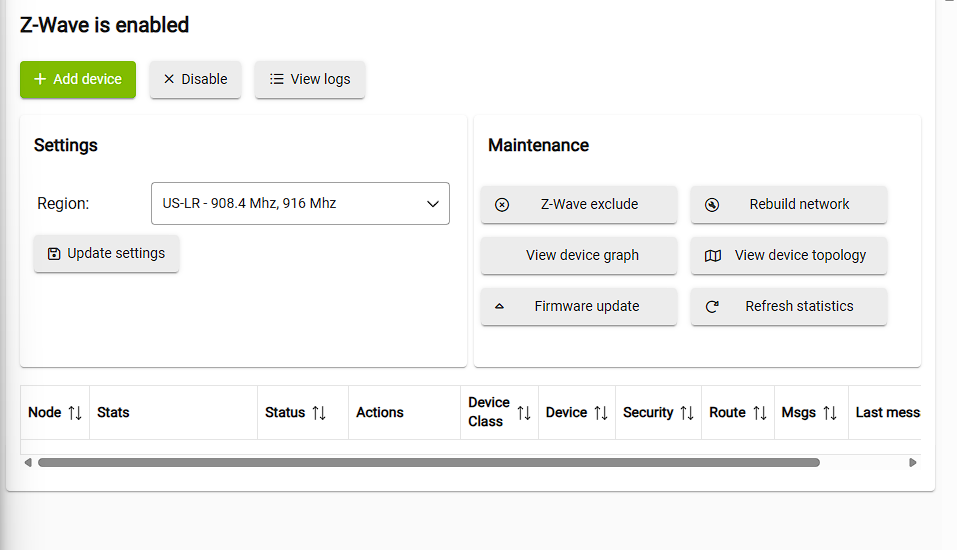Open View device topology

click(788, 255)
